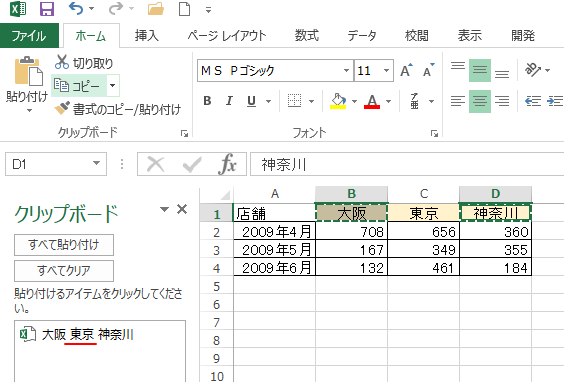Click the Cut (切り取り) scissors icon
Viewport: 564px width, 382px height.
click(x=62, y=62)
